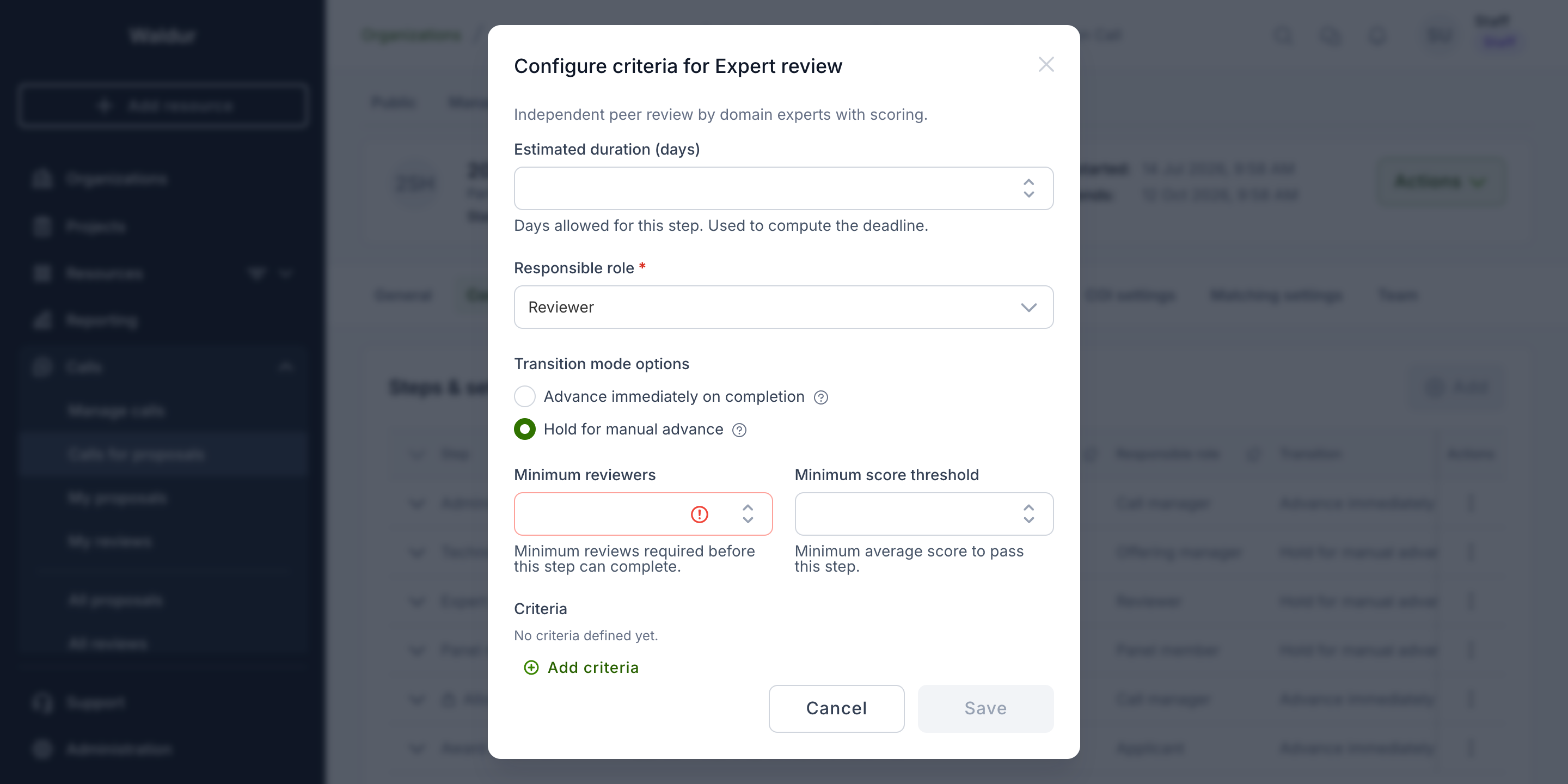Open the Responsible role dropdown

tap(783, 308)
